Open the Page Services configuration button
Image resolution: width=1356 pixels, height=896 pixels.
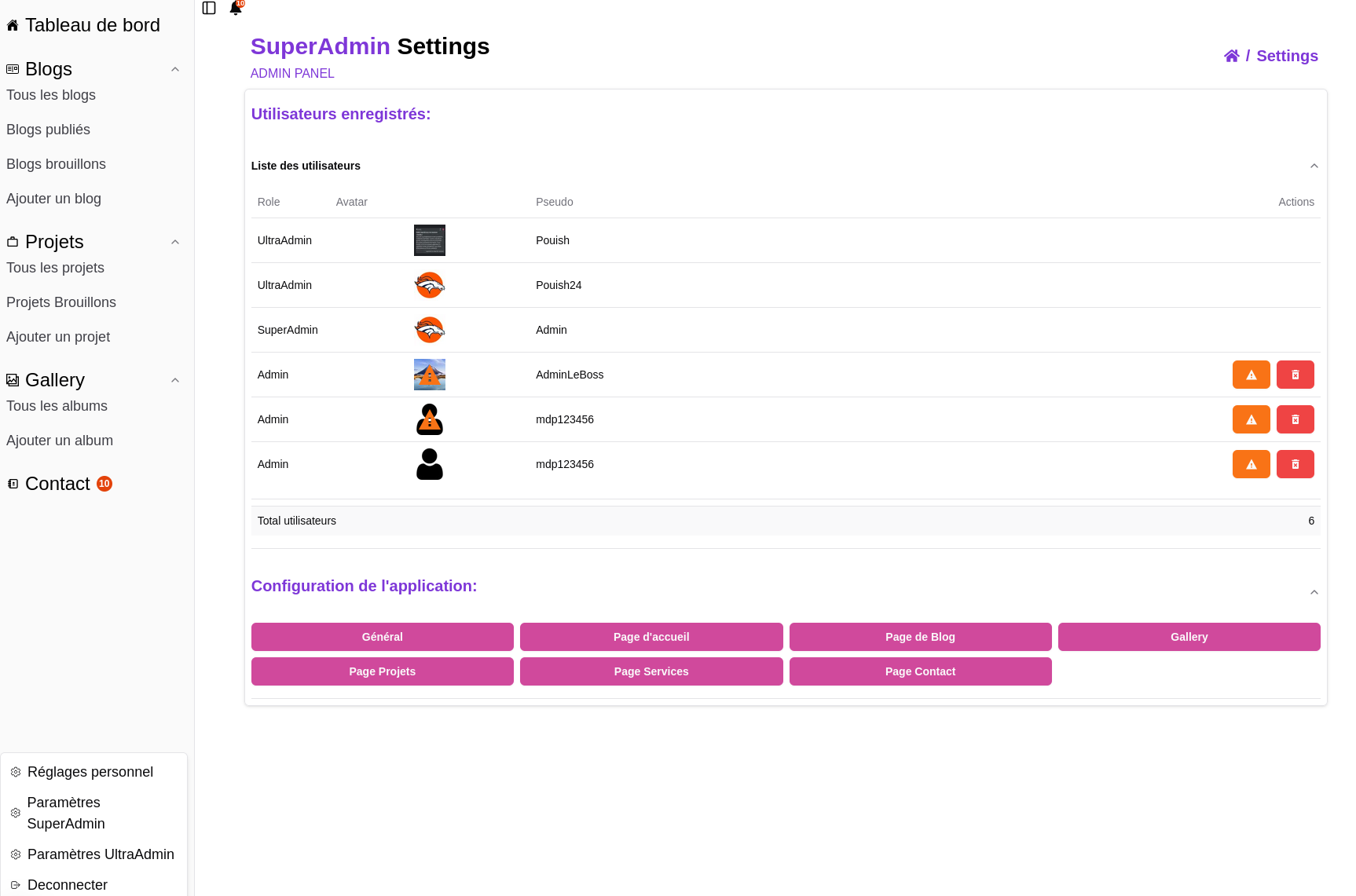651,671
